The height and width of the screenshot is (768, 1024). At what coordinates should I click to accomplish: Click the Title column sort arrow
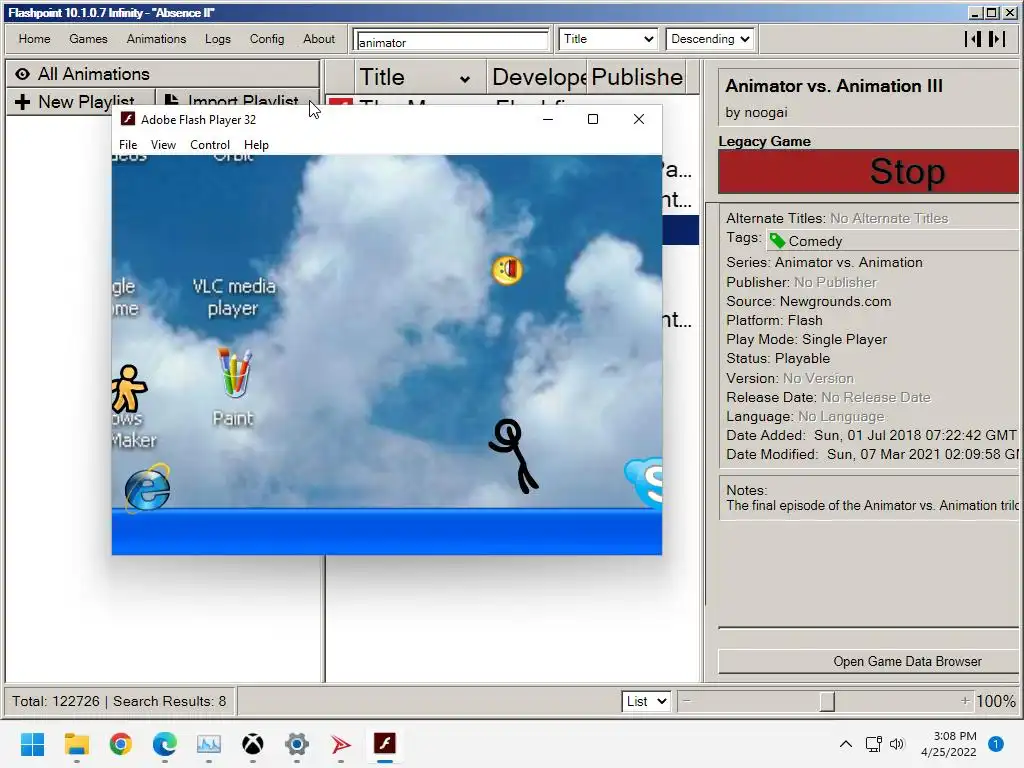464,79
